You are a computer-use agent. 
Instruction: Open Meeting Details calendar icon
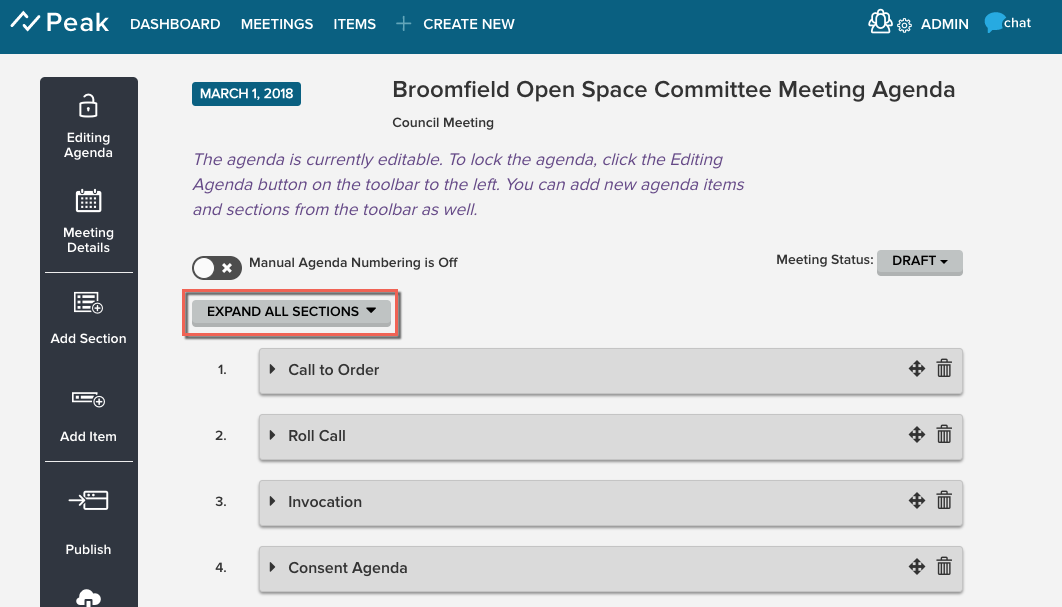coord(88,201)
